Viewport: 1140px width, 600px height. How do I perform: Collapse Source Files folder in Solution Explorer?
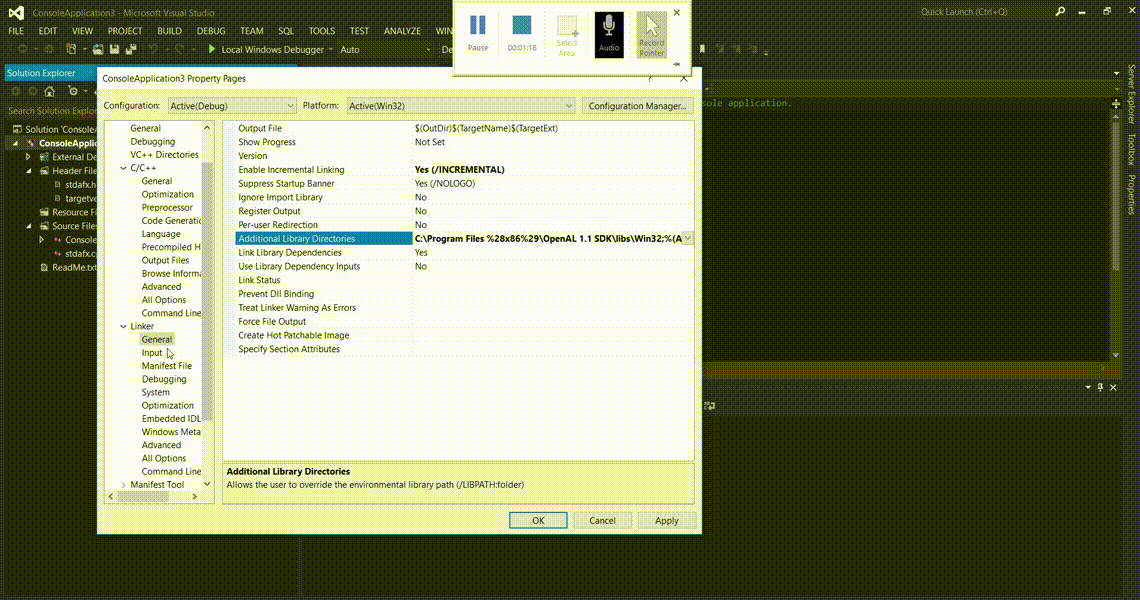click(x=28, y=225)
